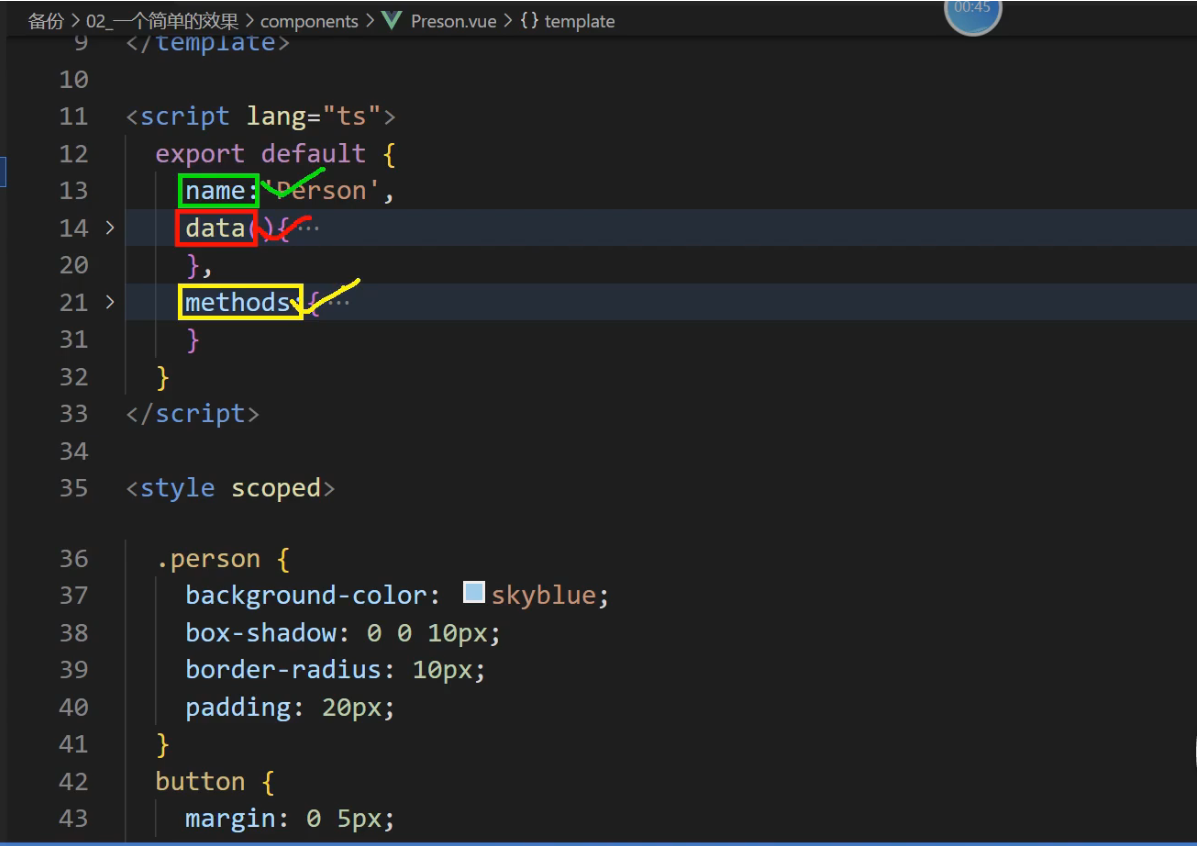Click the Vue file icon in breadcrumb
This screenshot has width=1197, height=846.
tap(392, 21)
